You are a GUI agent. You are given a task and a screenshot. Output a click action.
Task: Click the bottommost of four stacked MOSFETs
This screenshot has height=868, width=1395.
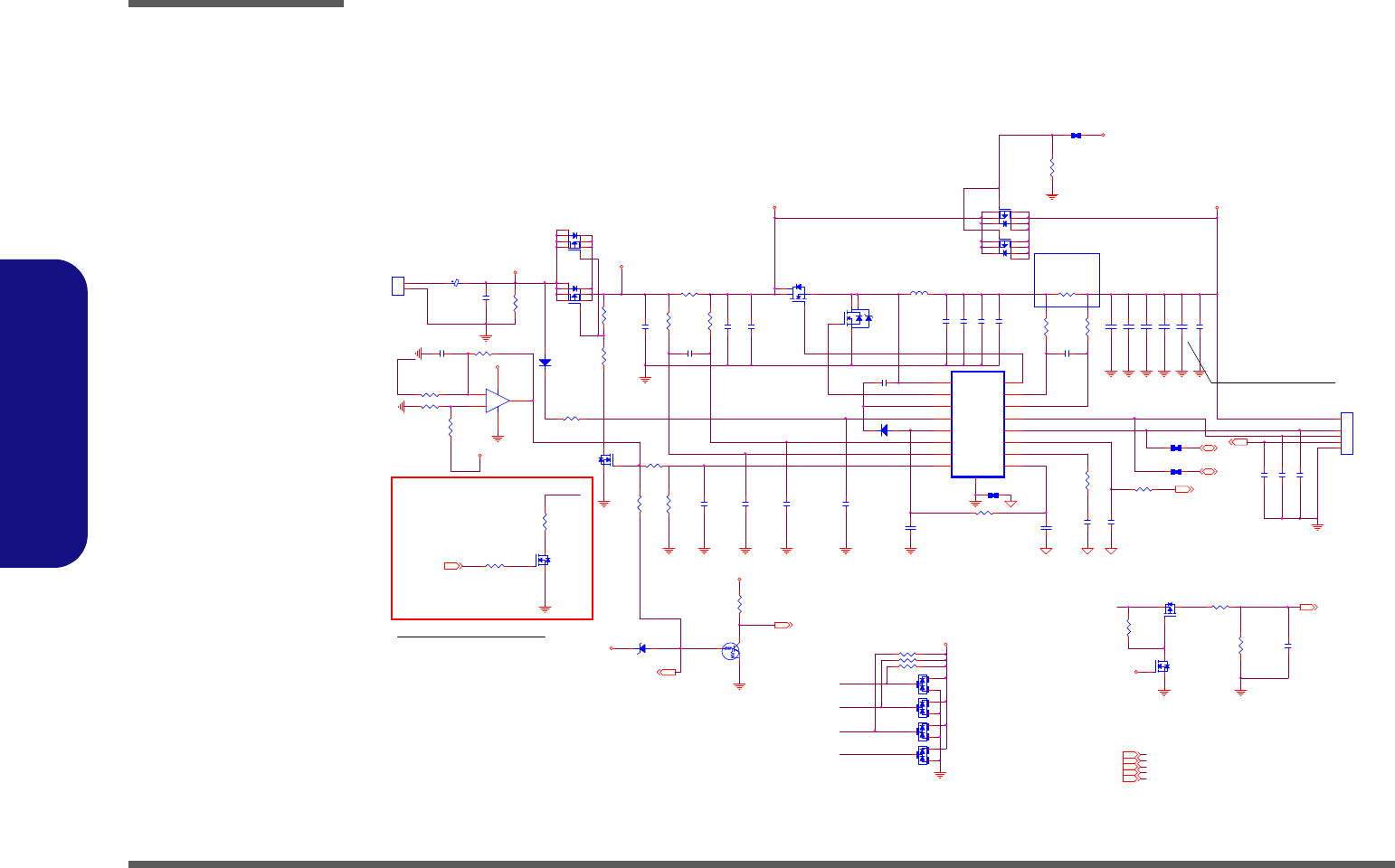click(x=923, y=755)
